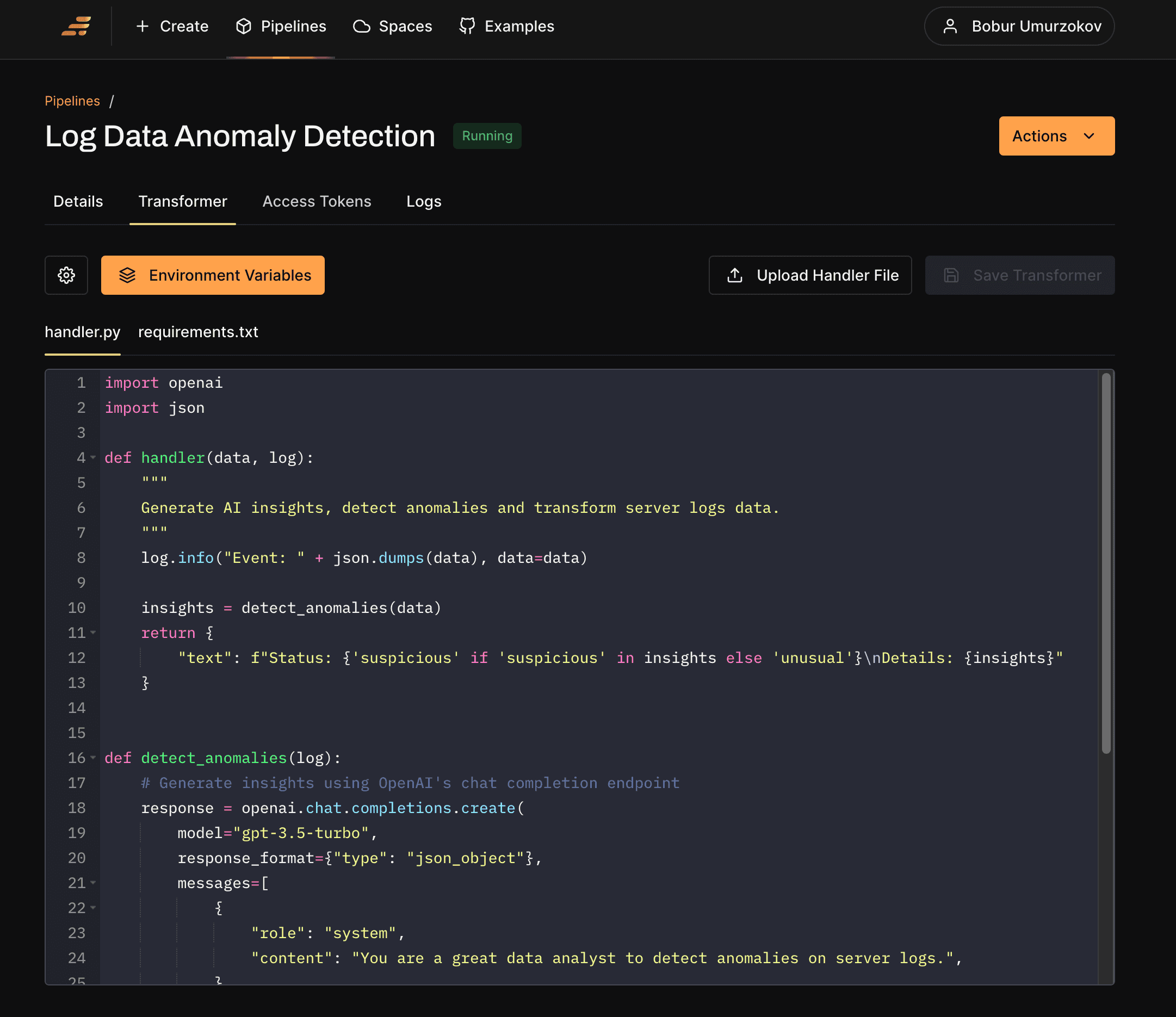Open transformer settings via gear icon
This screenshot has width=1176, height=1017.
tap(66, 275)
